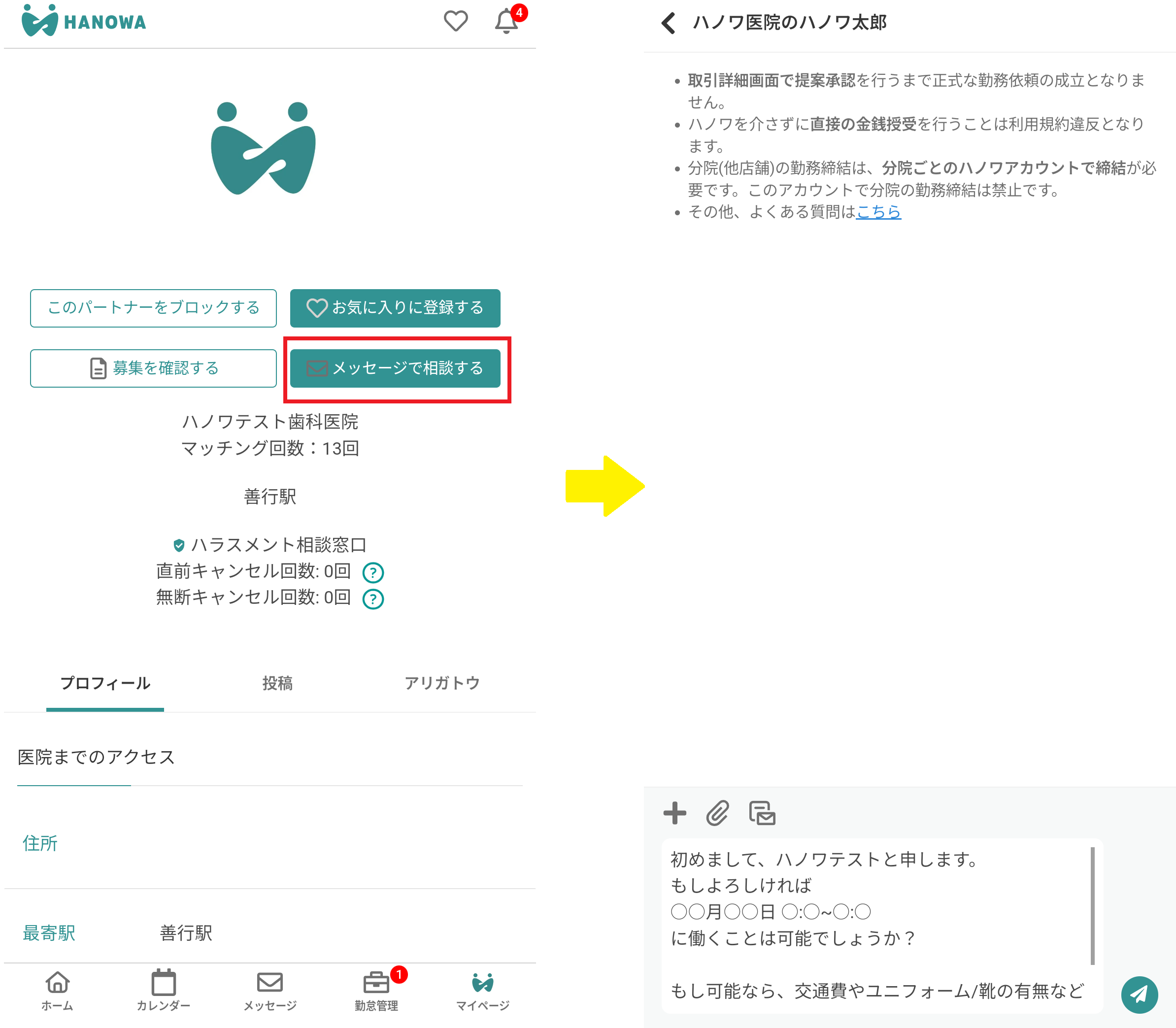Click 募集を確認する button
This screenshot has width=1176, height=1028.
[x=153, y=368]
